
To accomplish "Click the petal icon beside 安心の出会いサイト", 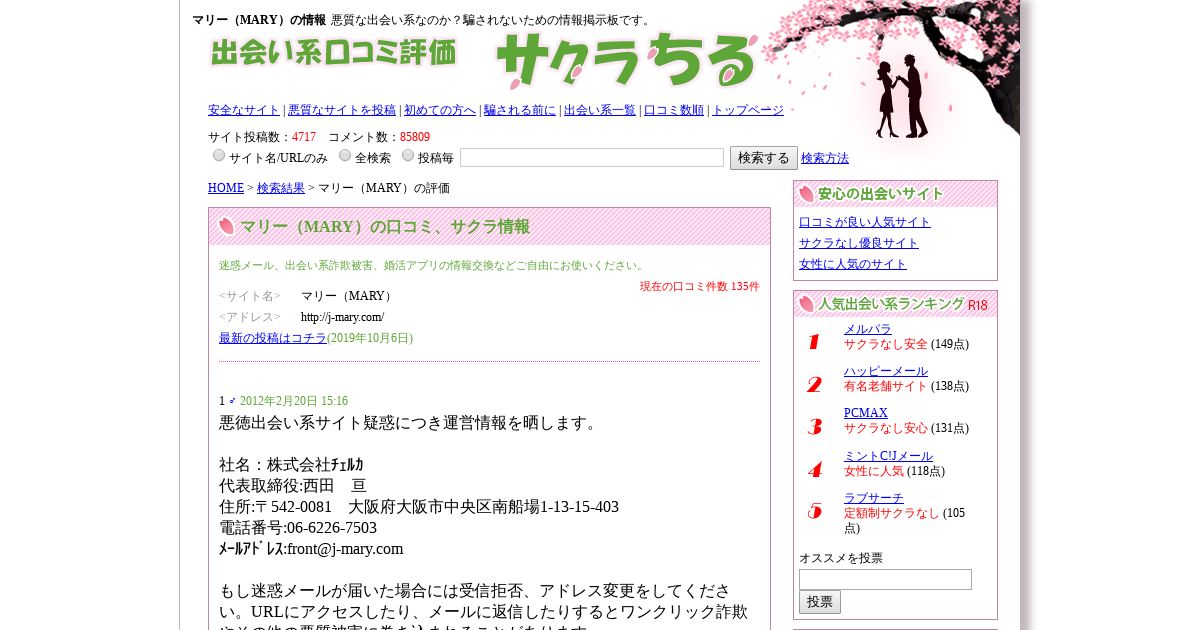I will [x=806, y=194].
